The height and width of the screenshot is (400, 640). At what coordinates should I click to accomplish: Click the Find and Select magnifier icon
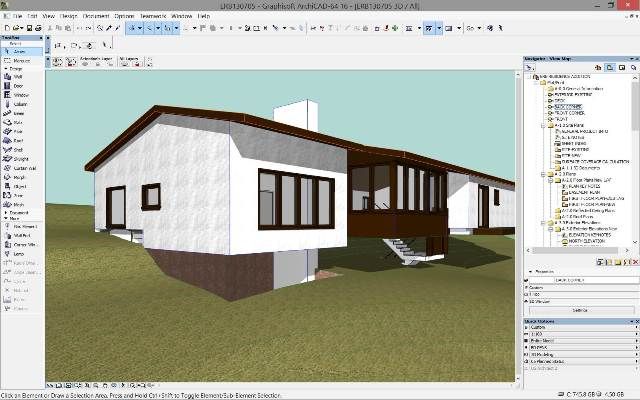pyautogui.click(x=100, y=28)
